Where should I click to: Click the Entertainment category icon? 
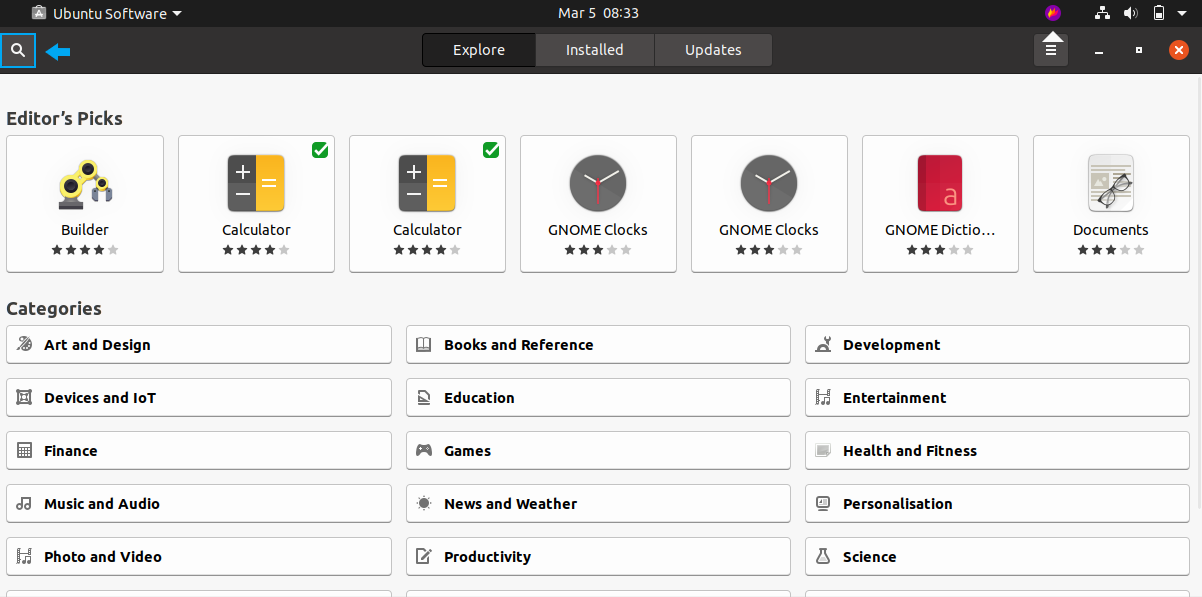[823, 398]
